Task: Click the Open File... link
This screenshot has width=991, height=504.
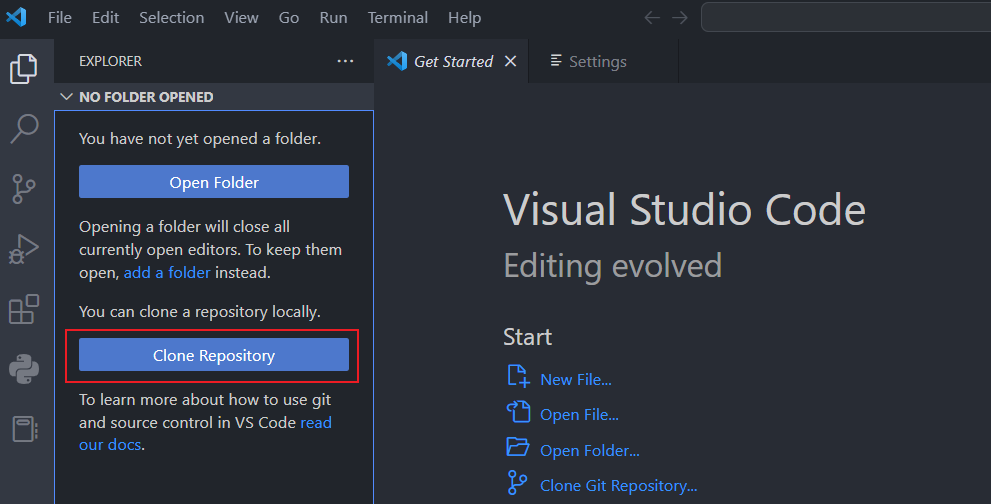Action: (579, 415)
